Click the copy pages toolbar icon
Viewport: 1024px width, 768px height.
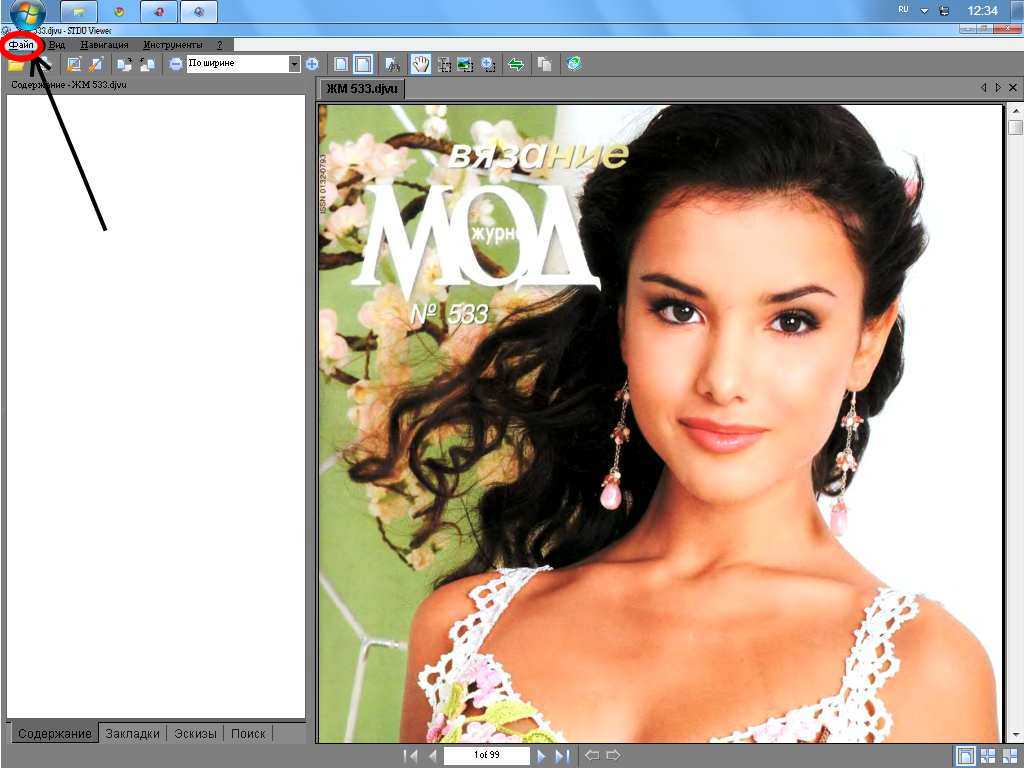click(544, 64)
